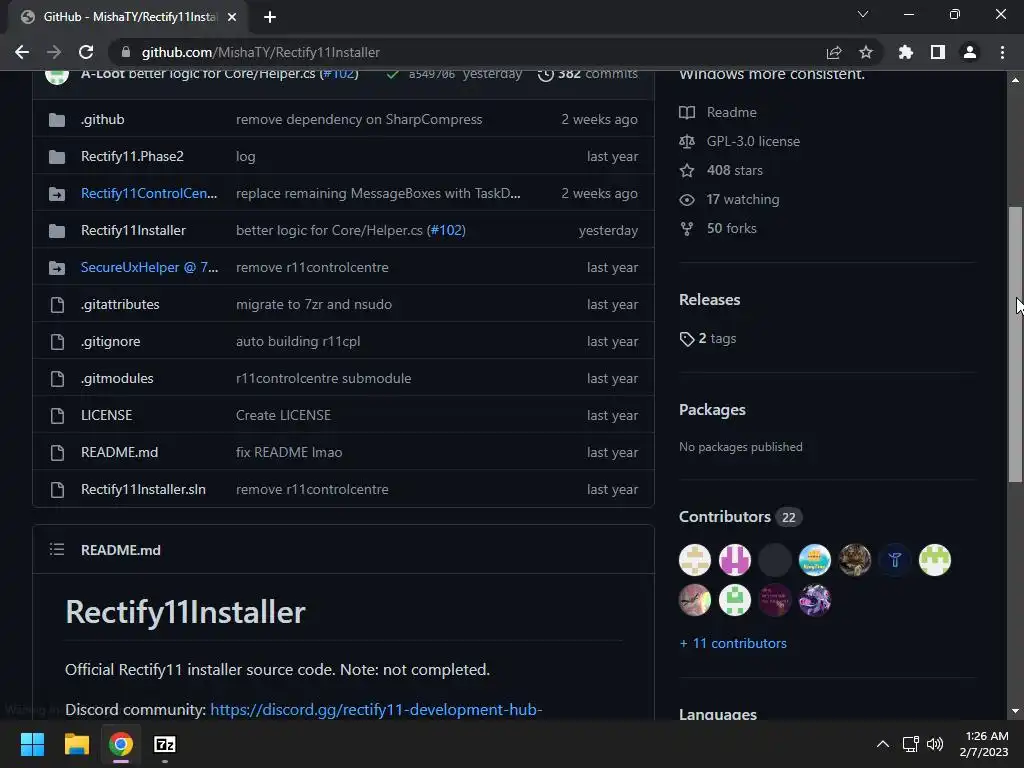Viewport: 1024px width, 768px height.
Task: Open the Chrome three-dot menu
Action: tap(1002, 52)
